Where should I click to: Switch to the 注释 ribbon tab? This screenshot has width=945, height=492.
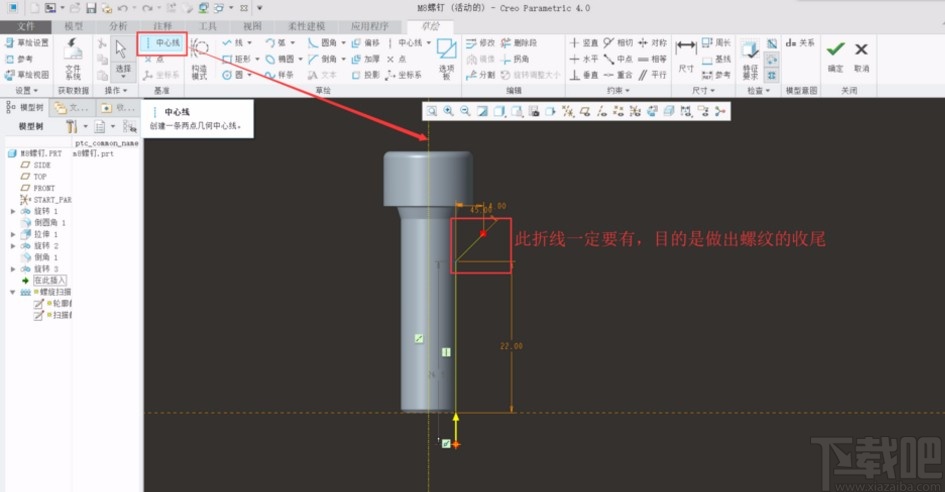click(x=163, y=26)
